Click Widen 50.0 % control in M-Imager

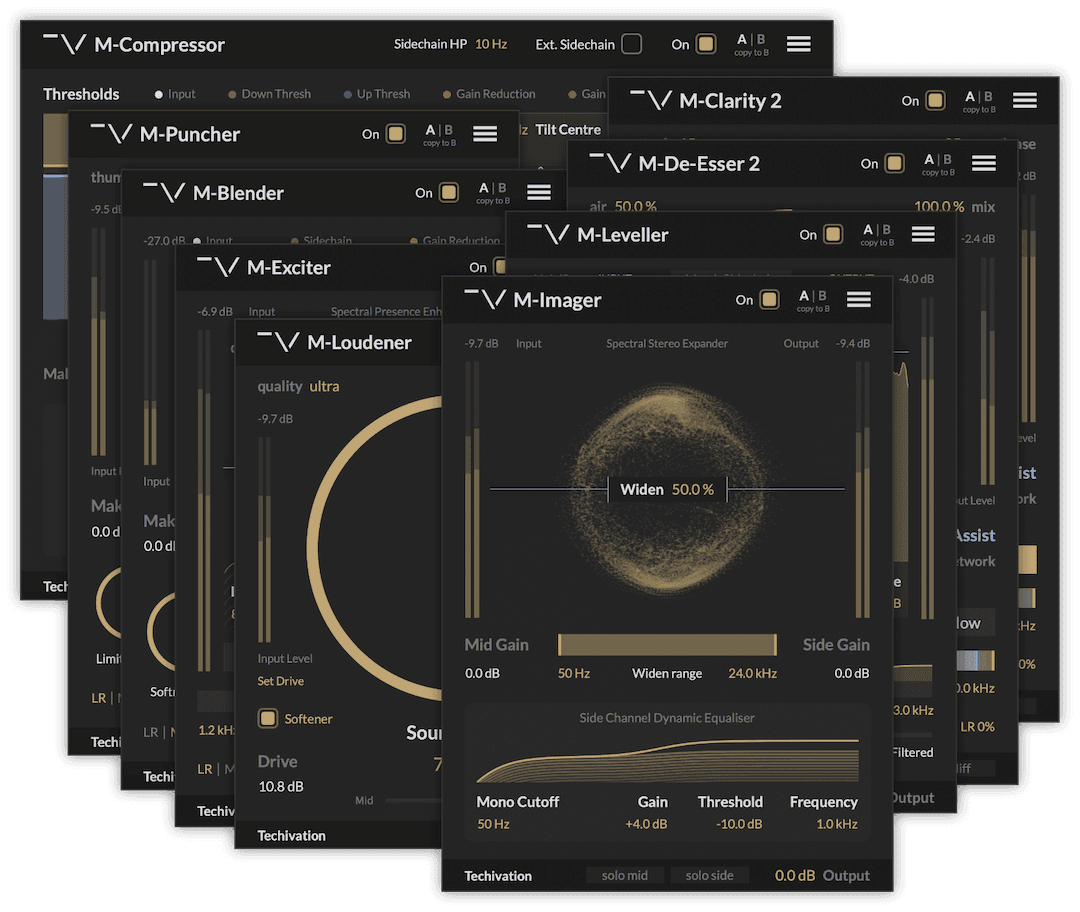coord(667,489)
